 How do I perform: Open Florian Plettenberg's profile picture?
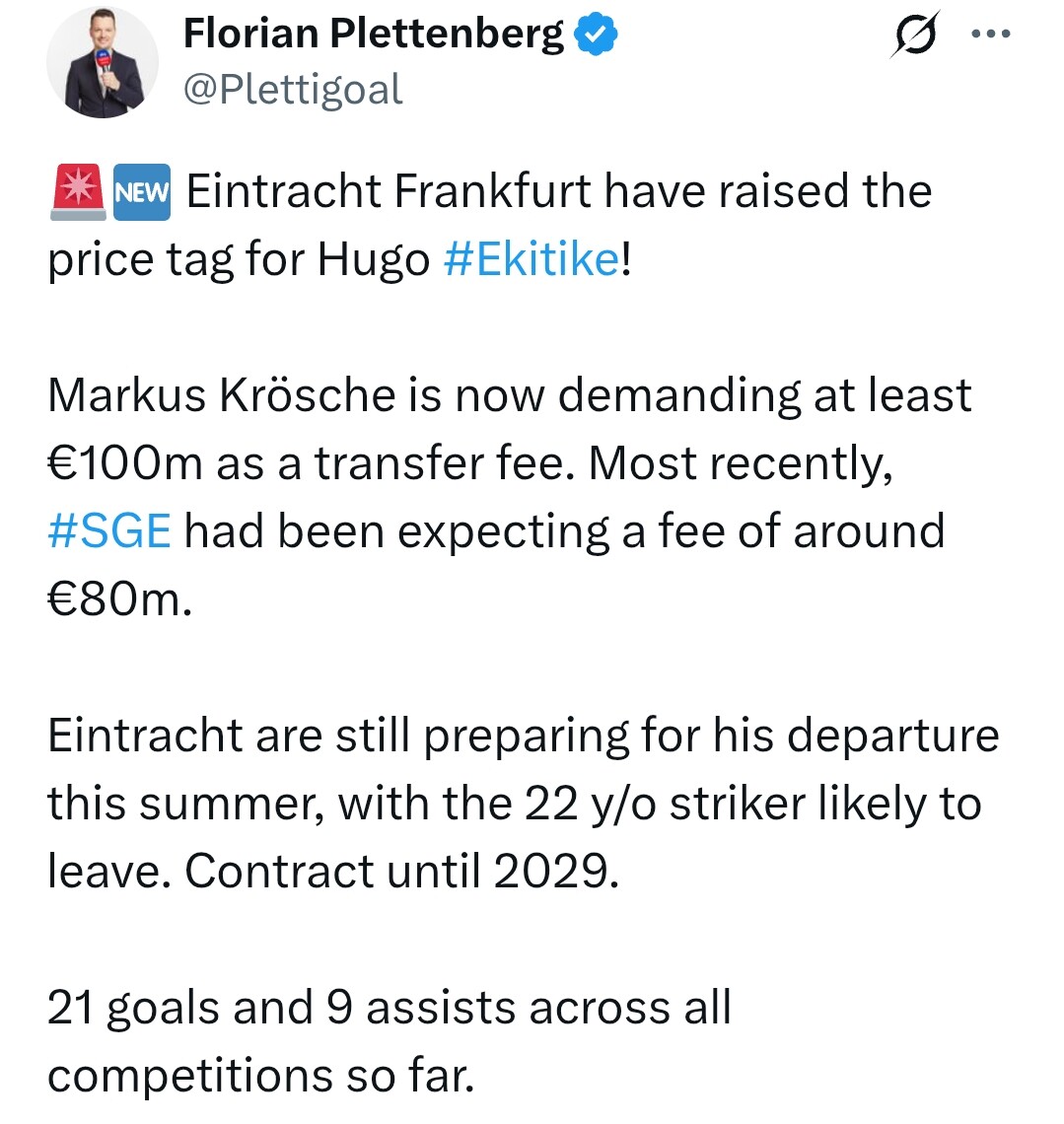(102, 62)
